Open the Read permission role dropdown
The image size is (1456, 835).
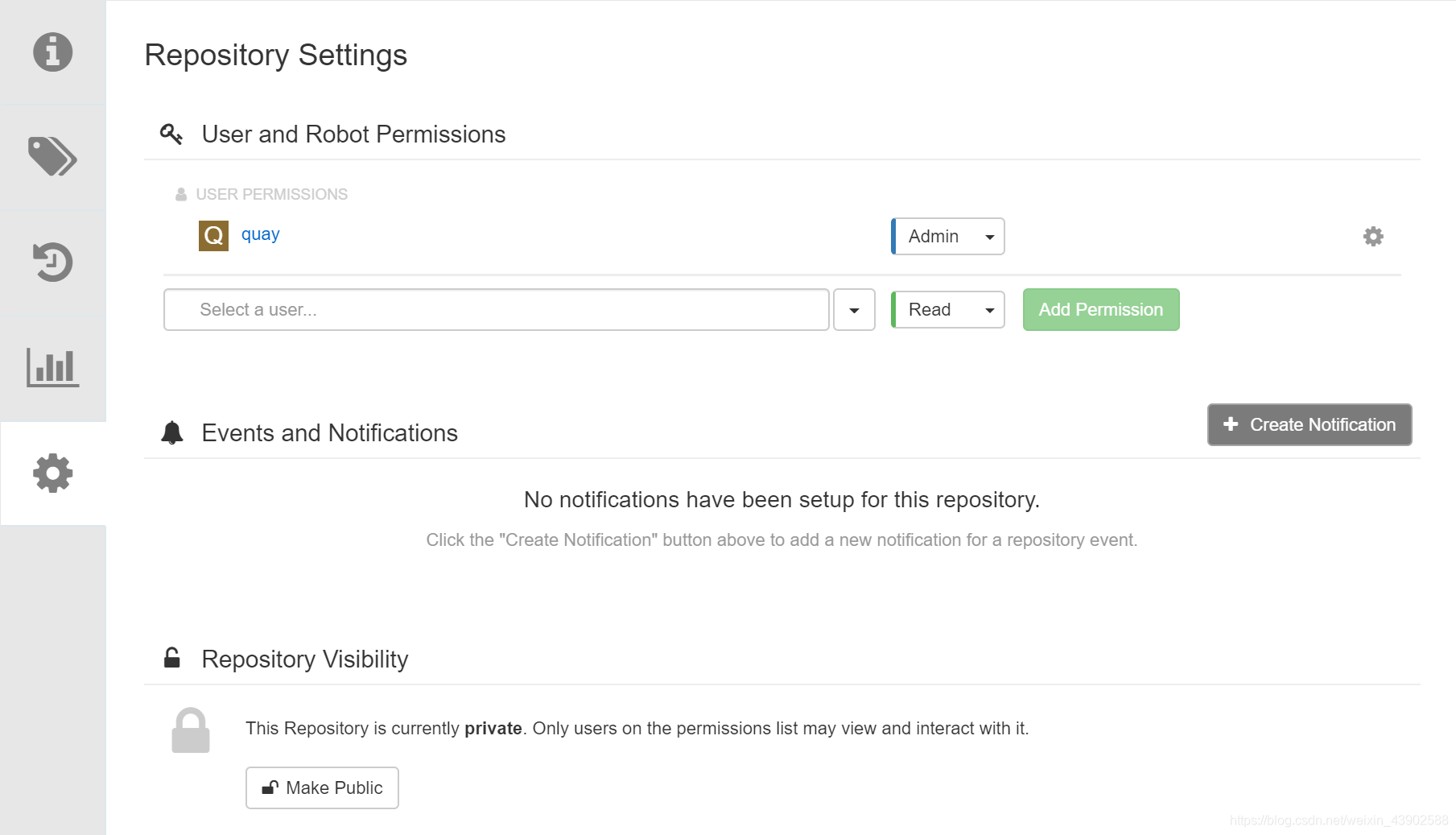tap(948, 310)
